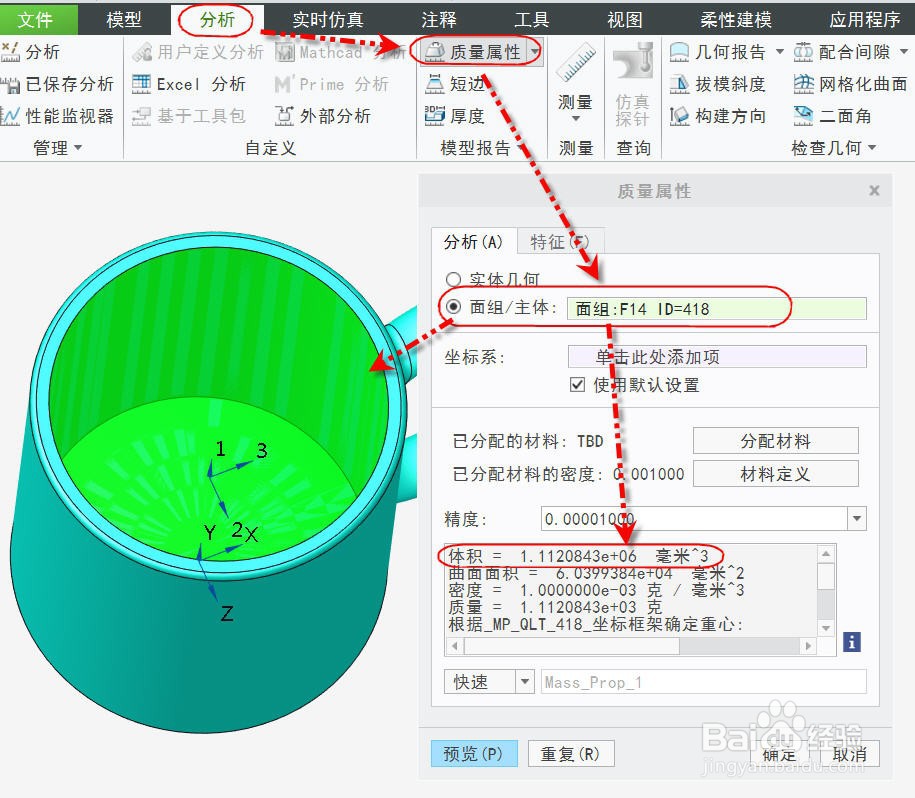The width and height of the screenshot is (915, 798).
Task: Click the 二面角 dihedral angle tool
Action: tap(833, 116)
